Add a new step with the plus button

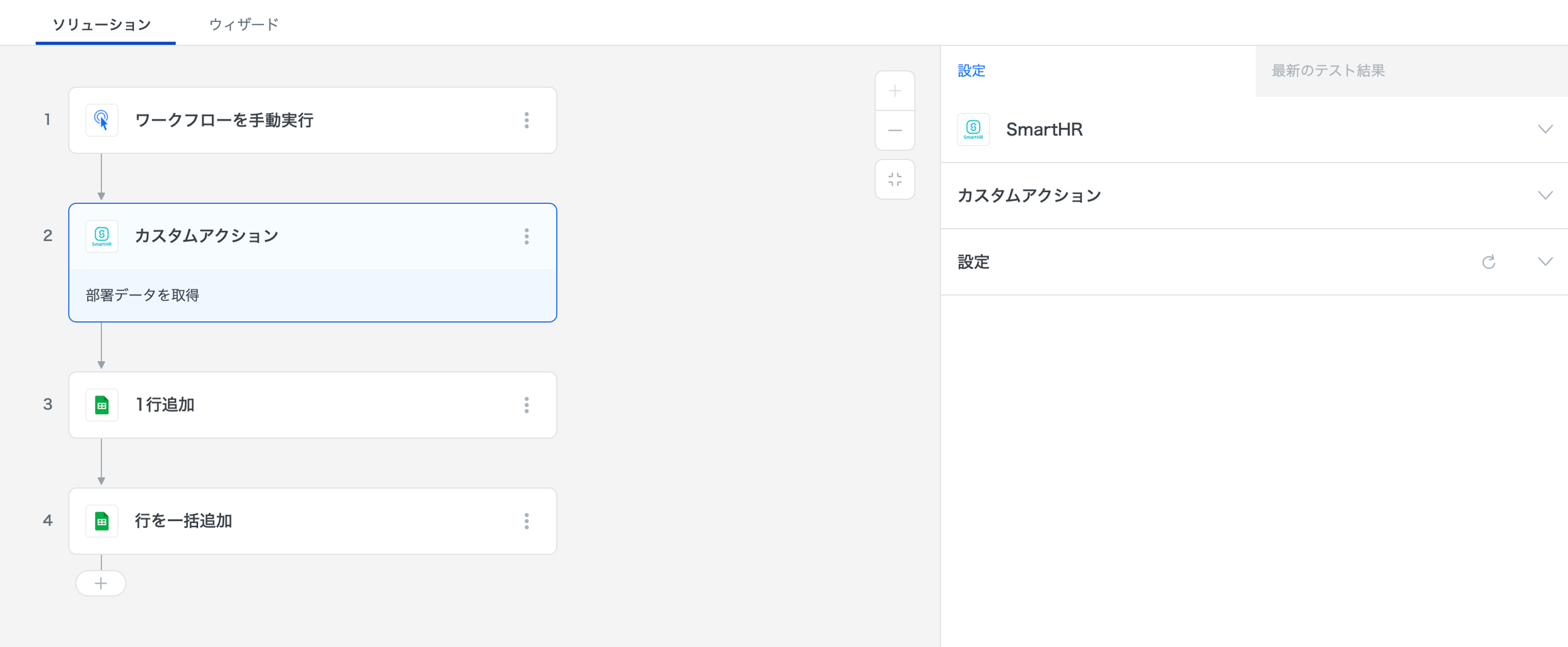(101, 584)
